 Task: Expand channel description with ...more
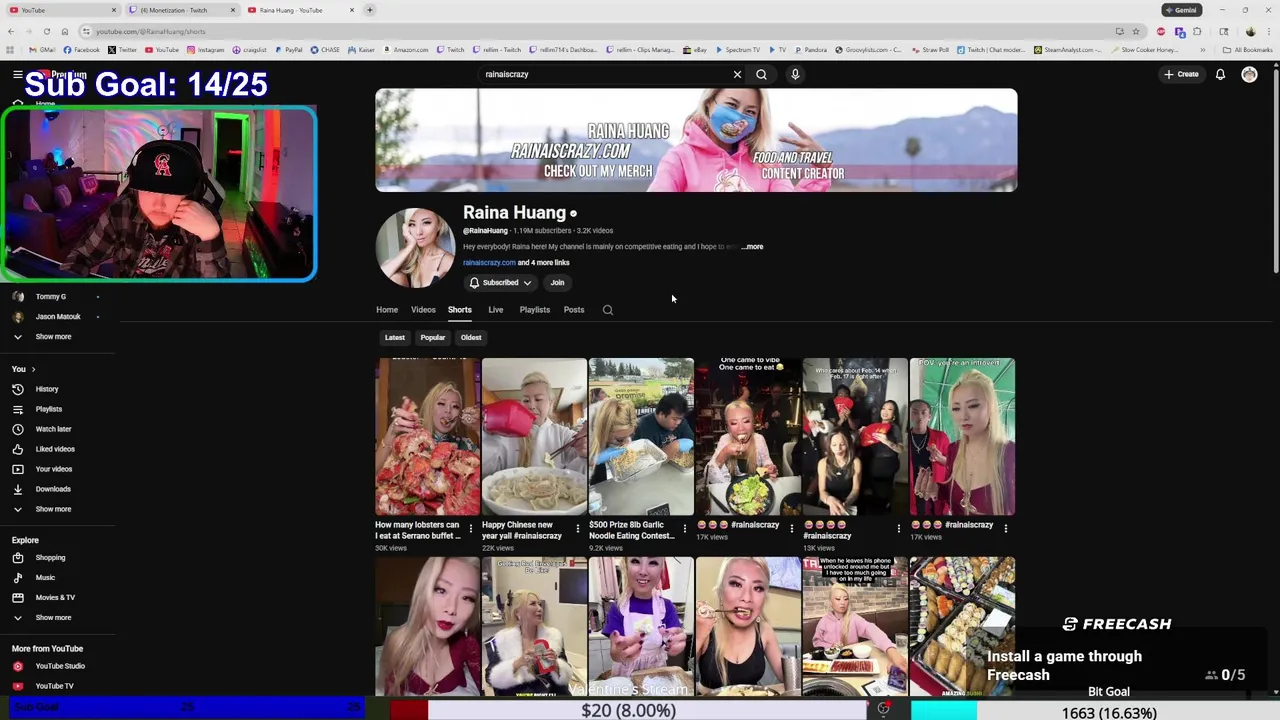(752, 247)
